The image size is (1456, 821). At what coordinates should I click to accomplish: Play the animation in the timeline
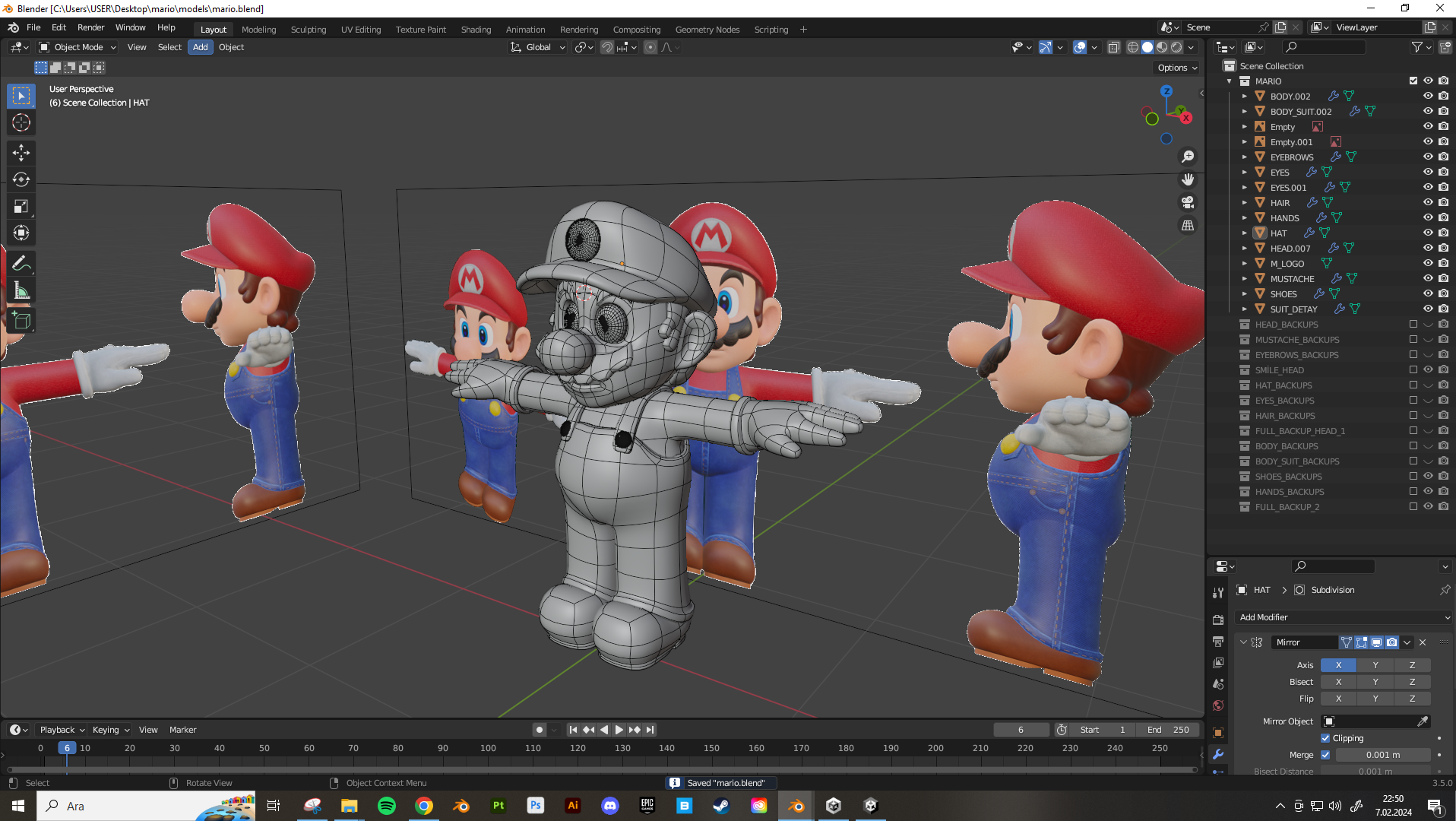pos(619,730)
